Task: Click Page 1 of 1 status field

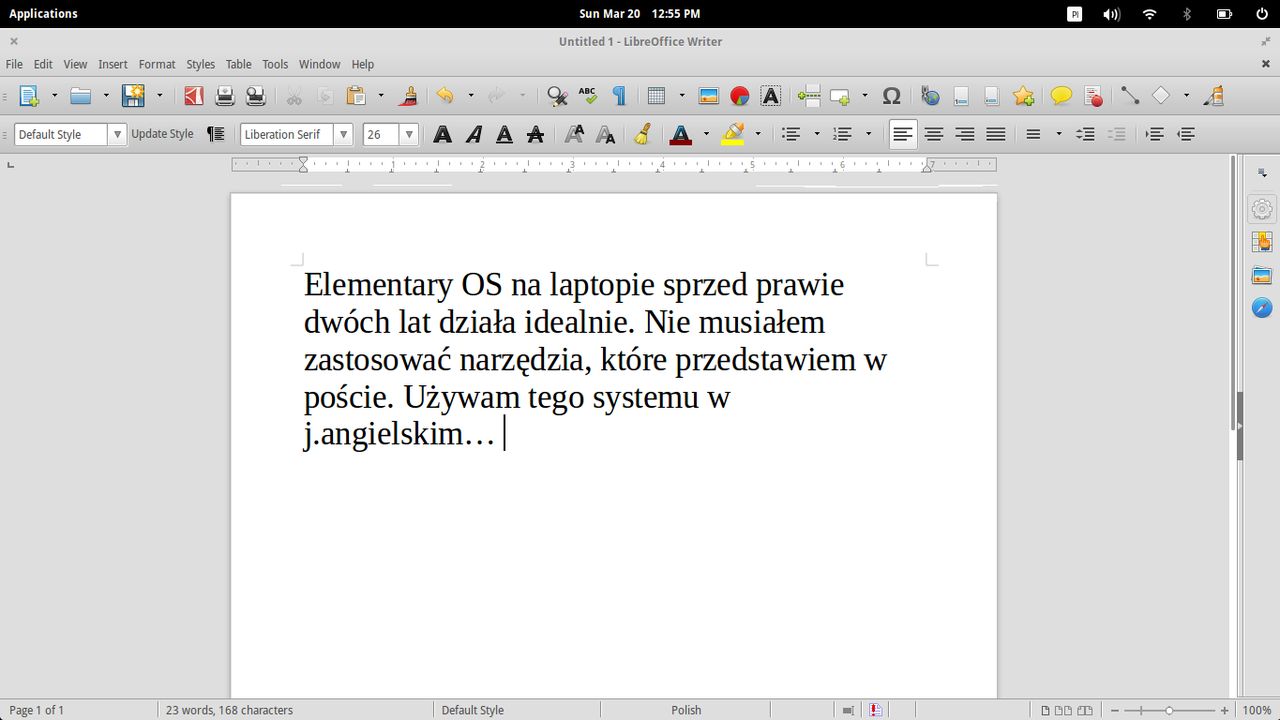Action: coord(37,710)
